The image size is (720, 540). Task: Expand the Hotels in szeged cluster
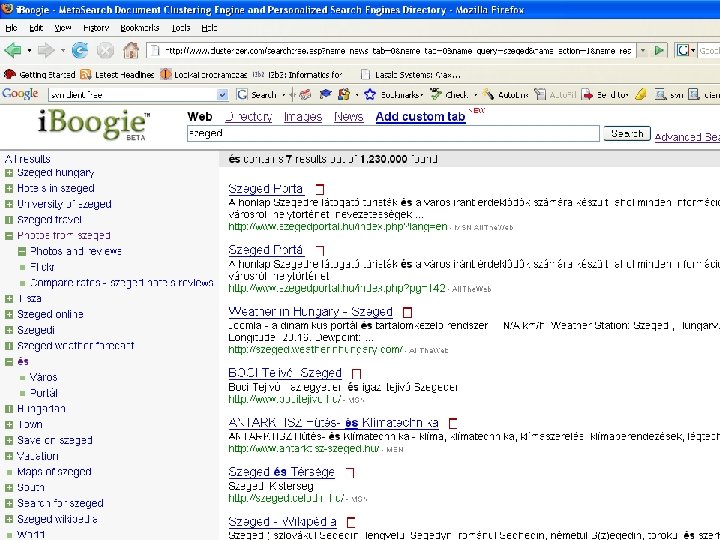click(x=9, y=188)
